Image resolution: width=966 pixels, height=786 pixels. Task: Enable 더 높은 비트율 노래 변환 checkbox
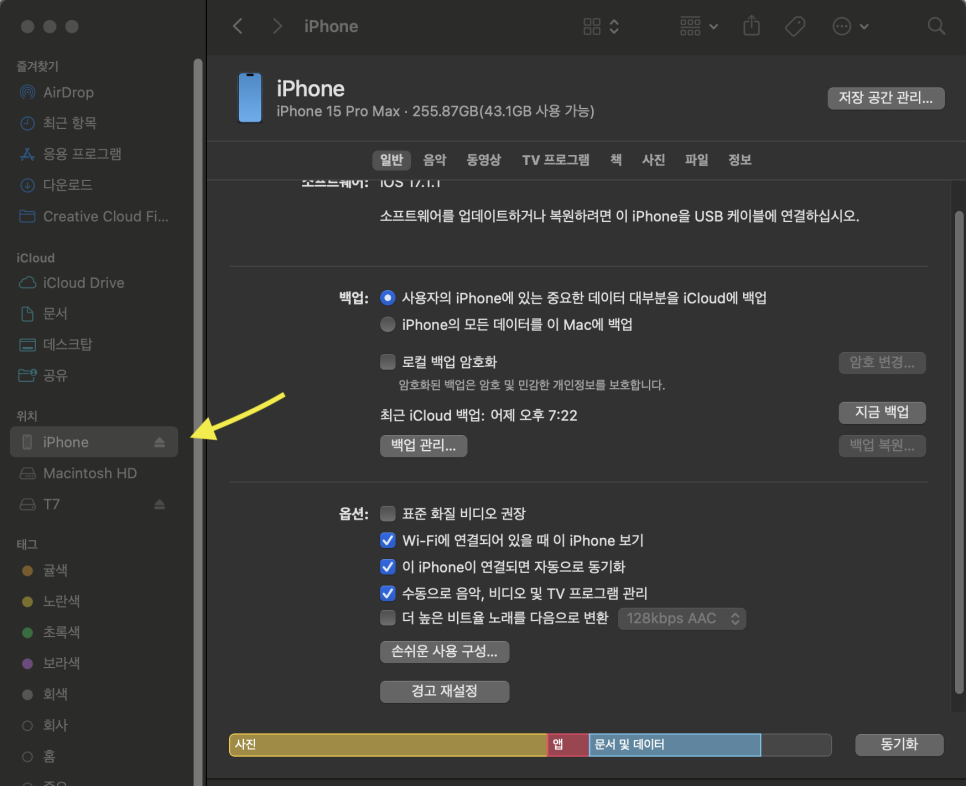tap(388, 618)
